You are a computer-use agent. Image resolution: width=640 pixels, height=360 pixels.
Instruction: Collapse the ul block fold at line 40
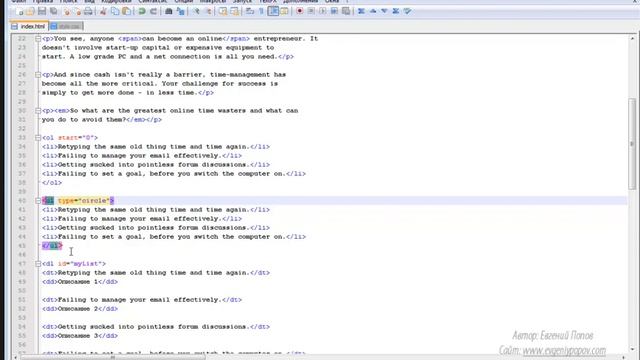(x=38, y=200)
